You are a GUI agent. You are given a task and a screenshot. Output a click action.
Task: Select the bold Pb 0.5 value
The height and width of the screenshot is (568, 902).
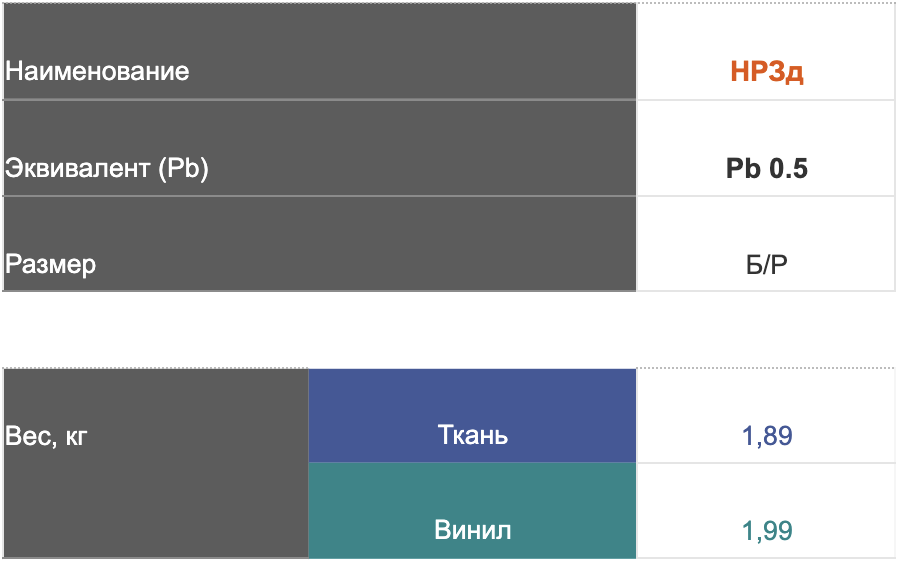click(x=767, y=169)
